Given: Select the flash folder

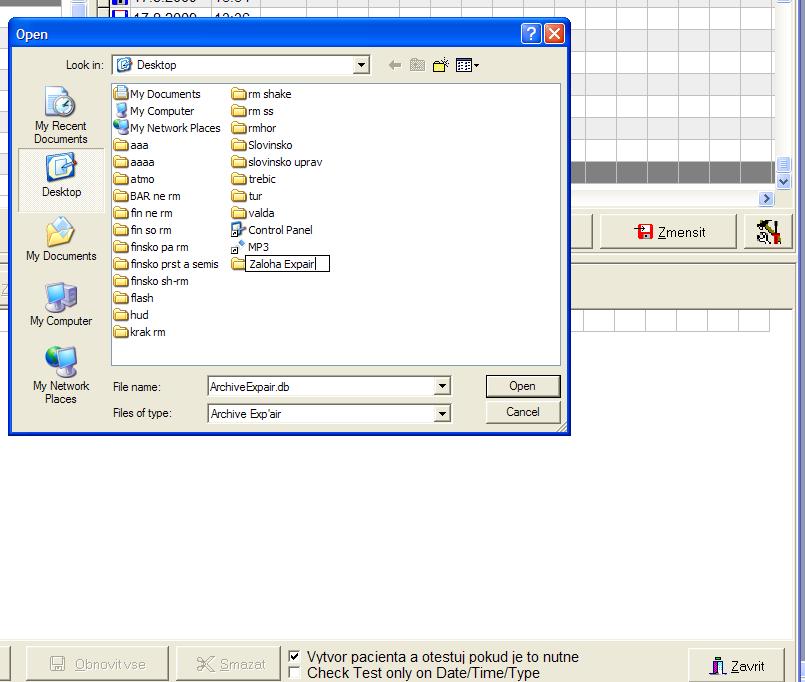Looking at the screenshot, I should tap(134, 297).
